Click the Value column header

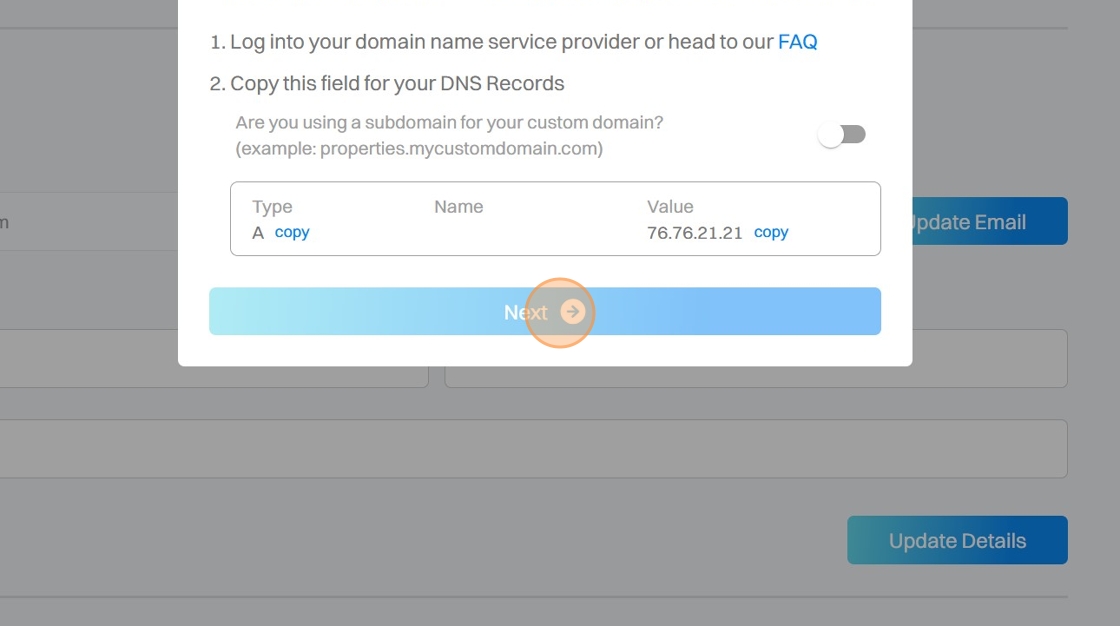(x=670, y=207)
